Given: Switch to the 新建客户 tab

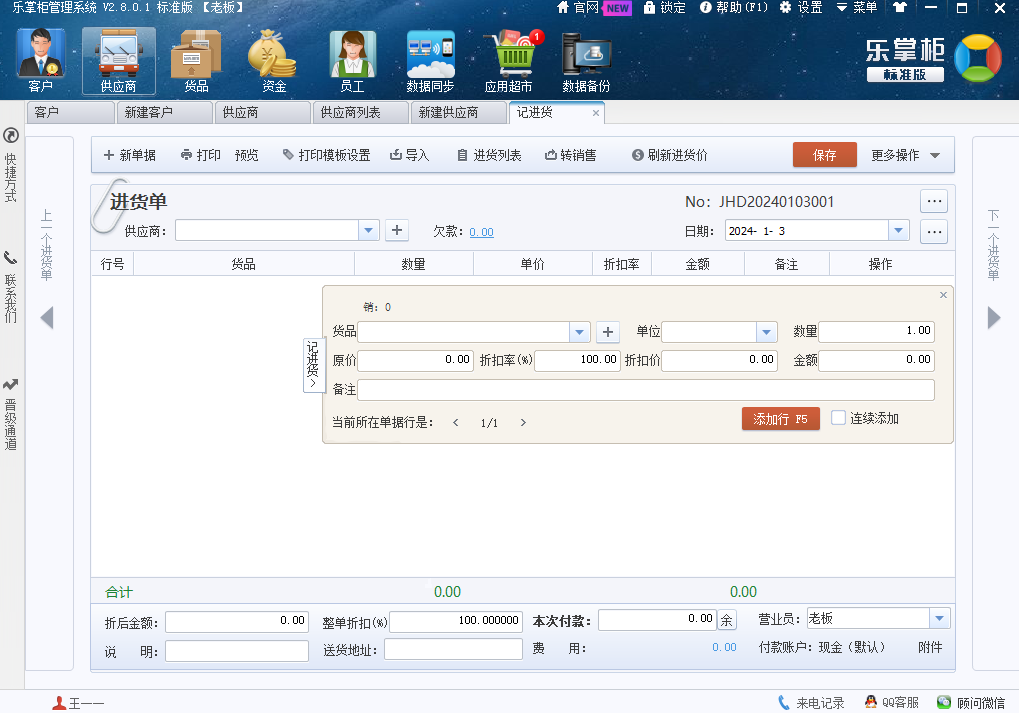Looking at the screenshot, I should [148, 113].
